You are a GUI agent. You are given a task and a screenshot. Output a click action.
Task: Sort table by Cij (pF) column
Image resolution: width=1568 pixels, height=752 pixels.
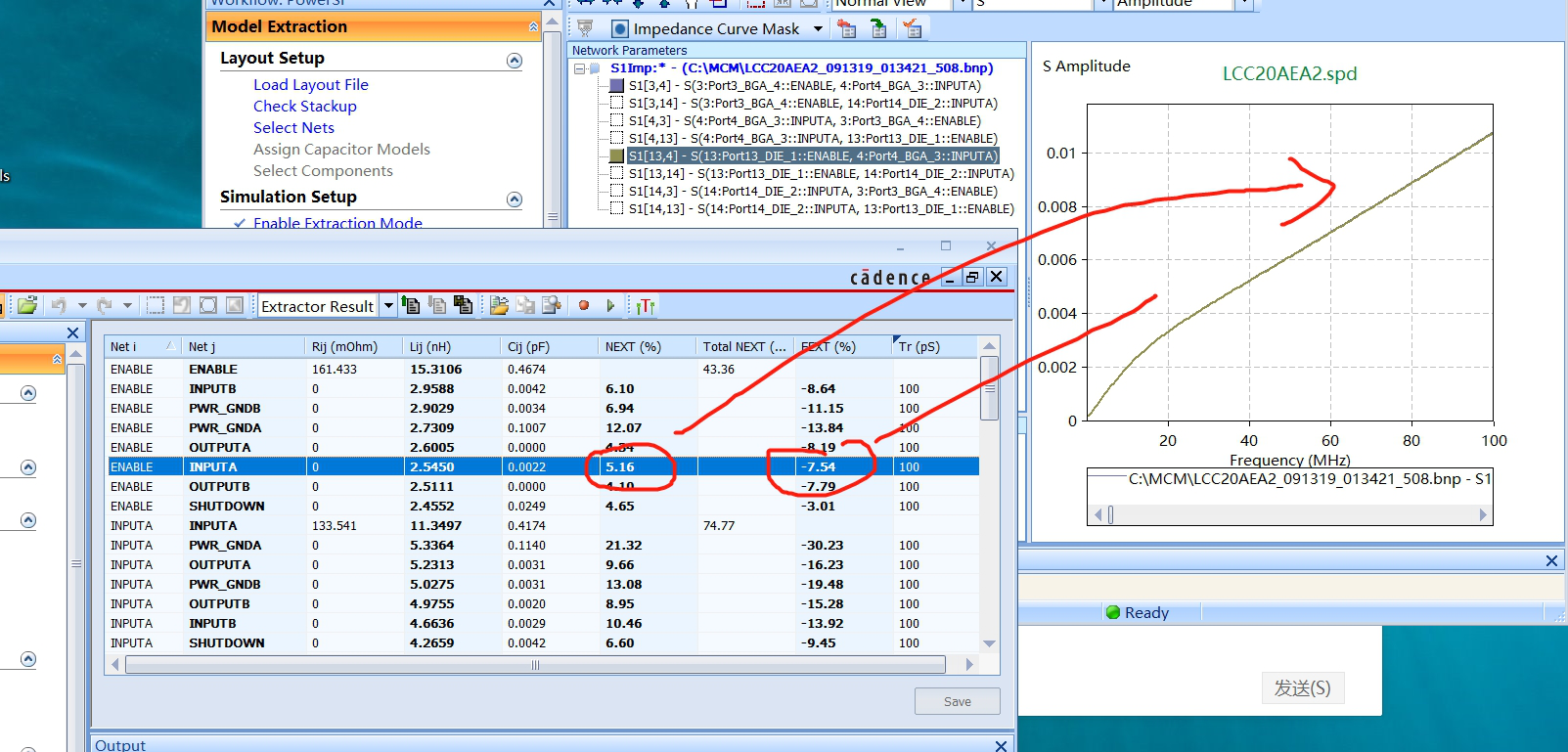[550, 346]
